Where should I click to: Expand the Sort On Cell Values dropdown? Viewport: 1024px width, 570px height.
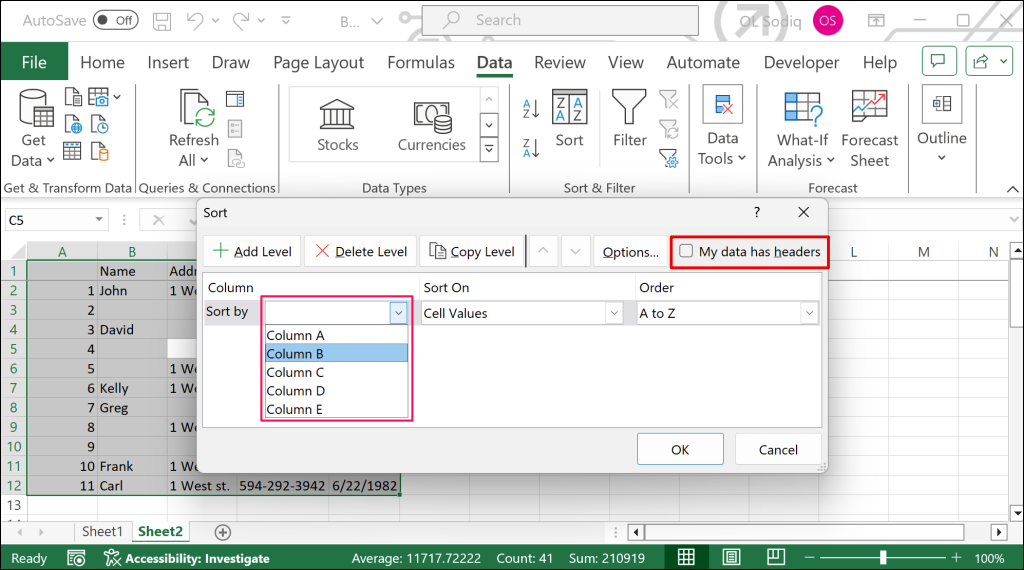pos(614,313)
